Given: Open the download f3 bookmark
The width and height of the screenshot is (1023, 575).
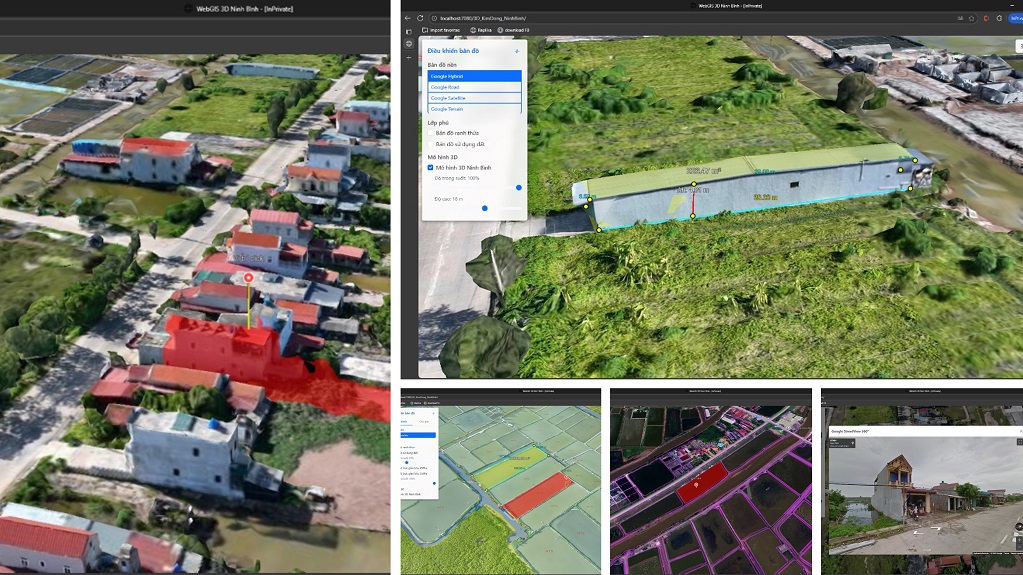Looking at the screenshot, I should click(x=513, y=30).
